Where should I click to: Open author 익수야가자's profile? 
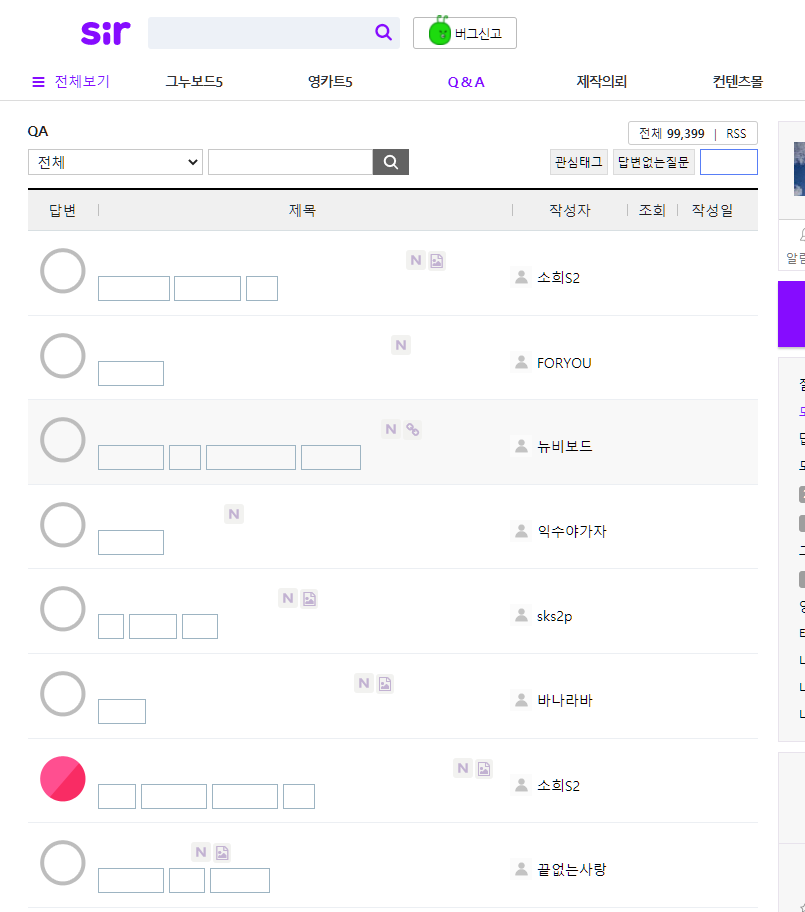point(572,531)
